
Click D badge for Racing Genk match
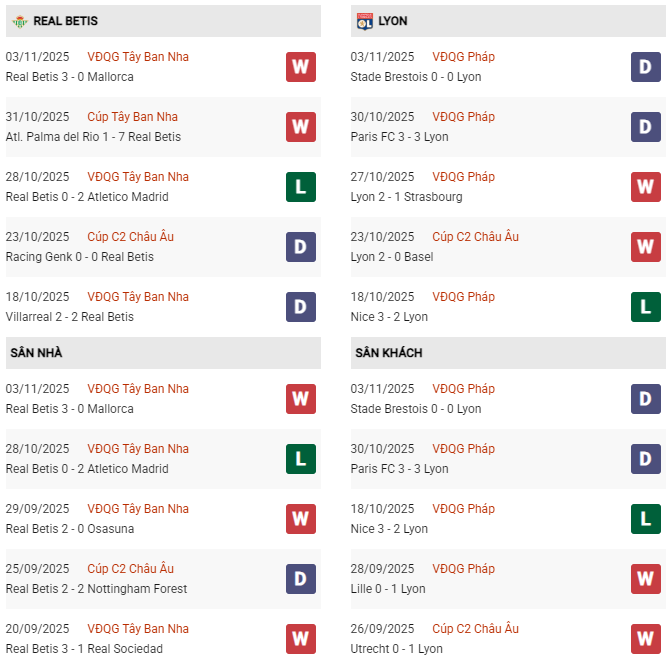[x=300, y=247]
